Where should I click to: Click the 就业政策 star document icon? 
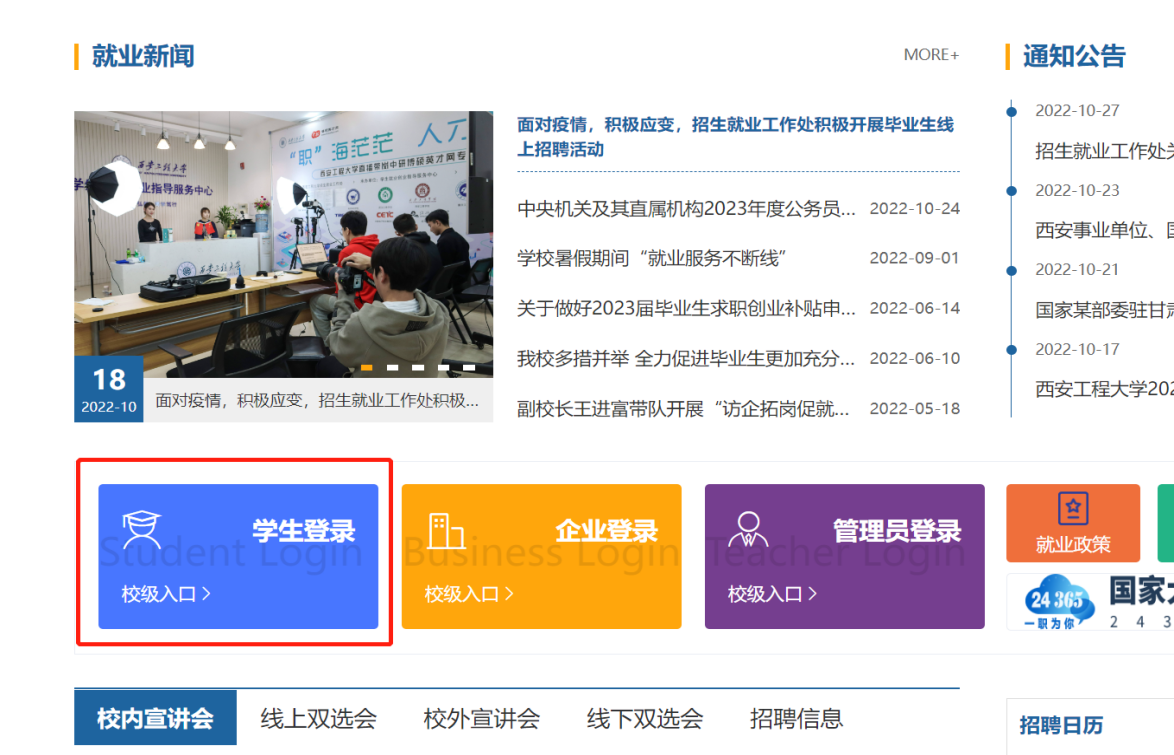tap(1073, 510)
